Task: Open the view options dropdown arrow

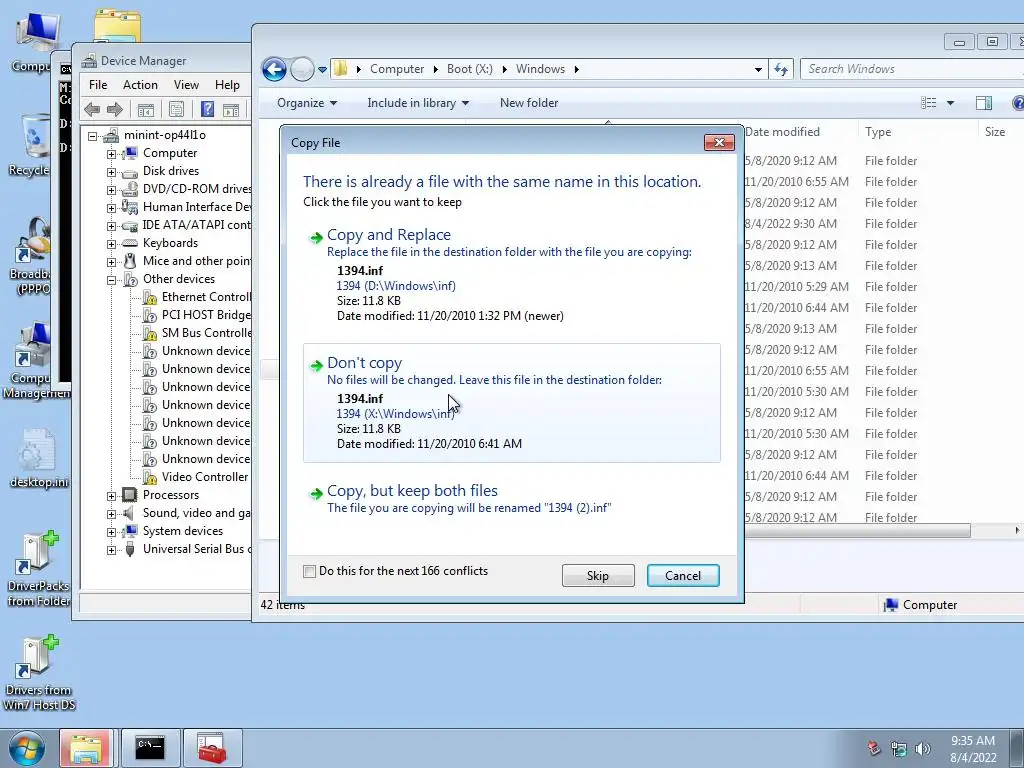Action: click(x=950, y=103)
